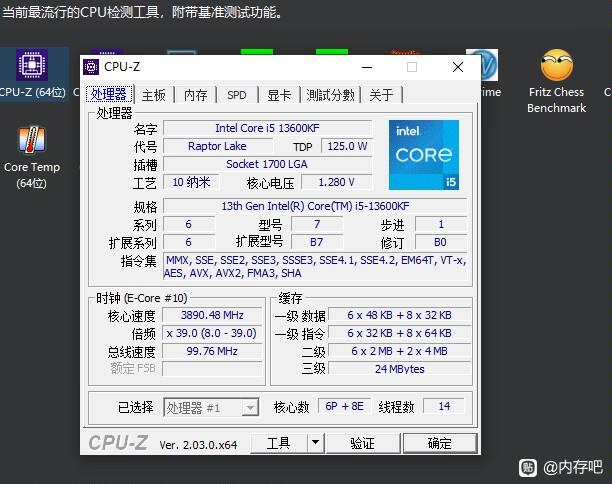Open the 关于 tab
612x484 pixels.
[x=381, y=95]
